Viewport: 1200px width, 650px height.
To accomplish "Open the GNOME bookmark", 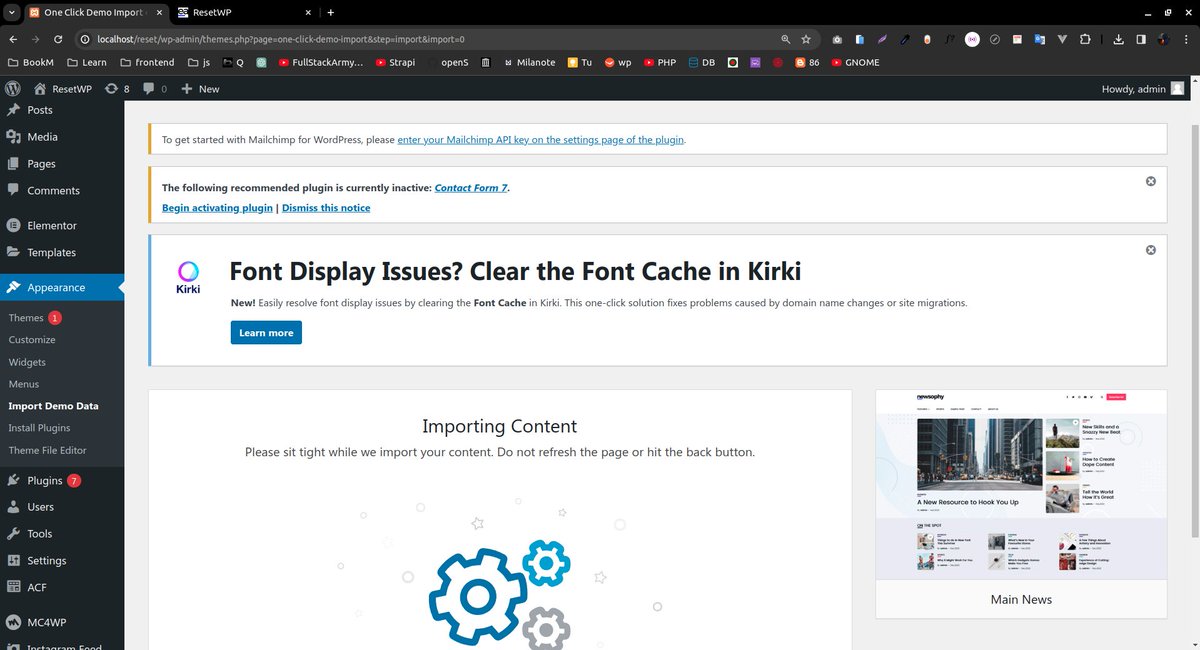I will [x=854, y=62].
